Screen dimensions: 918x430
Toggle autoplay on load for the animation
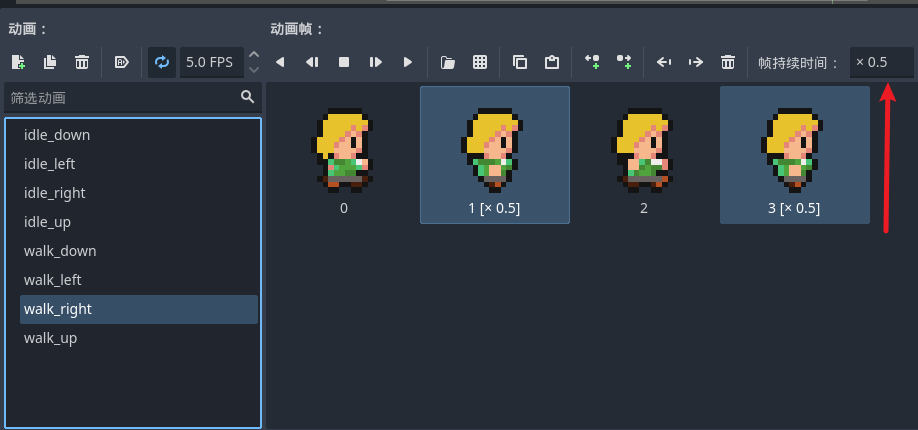pos(122,62)
